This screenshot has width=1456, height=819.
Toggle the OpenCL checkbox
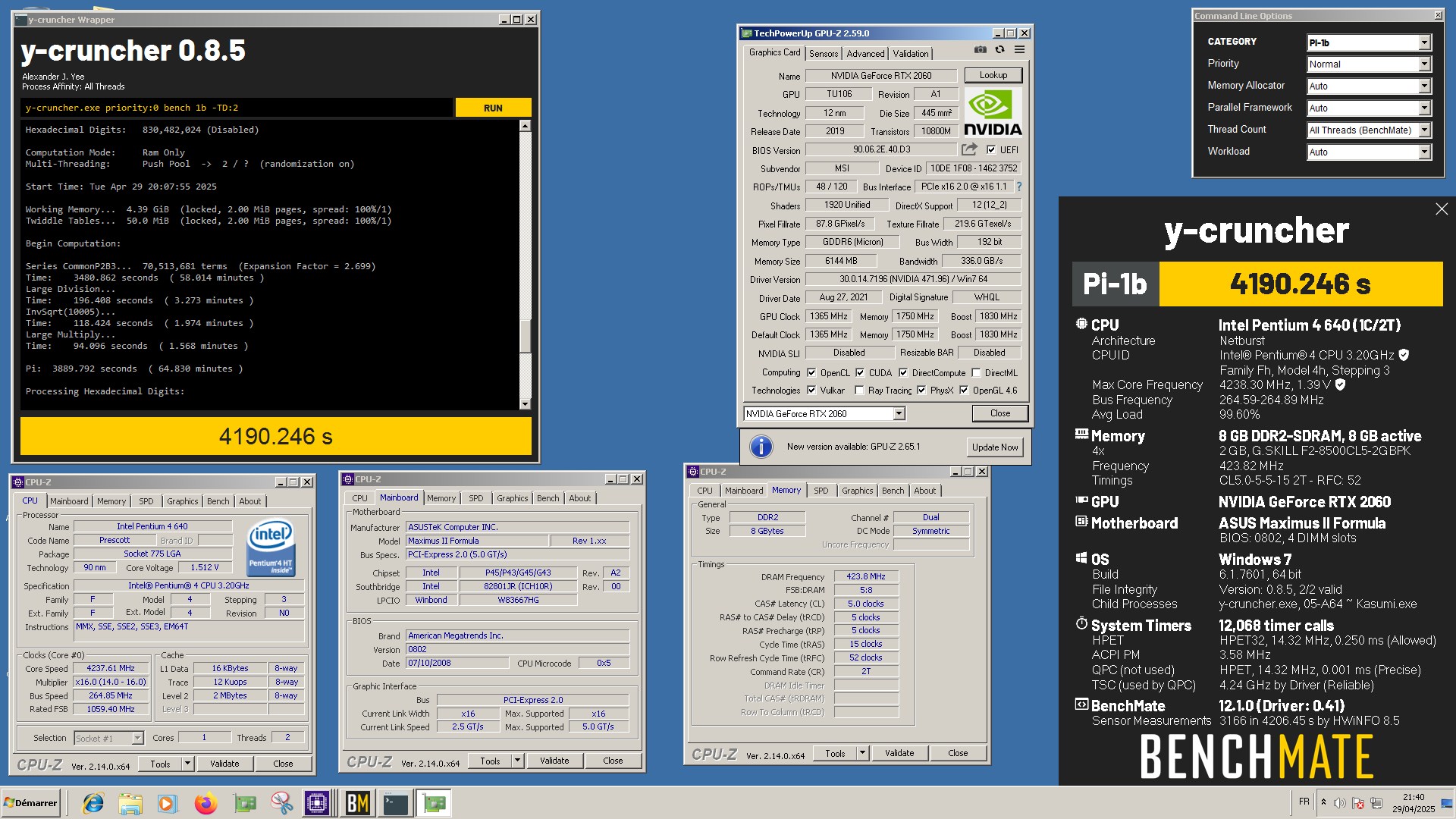pyautogui.click(x=811, y=373)
